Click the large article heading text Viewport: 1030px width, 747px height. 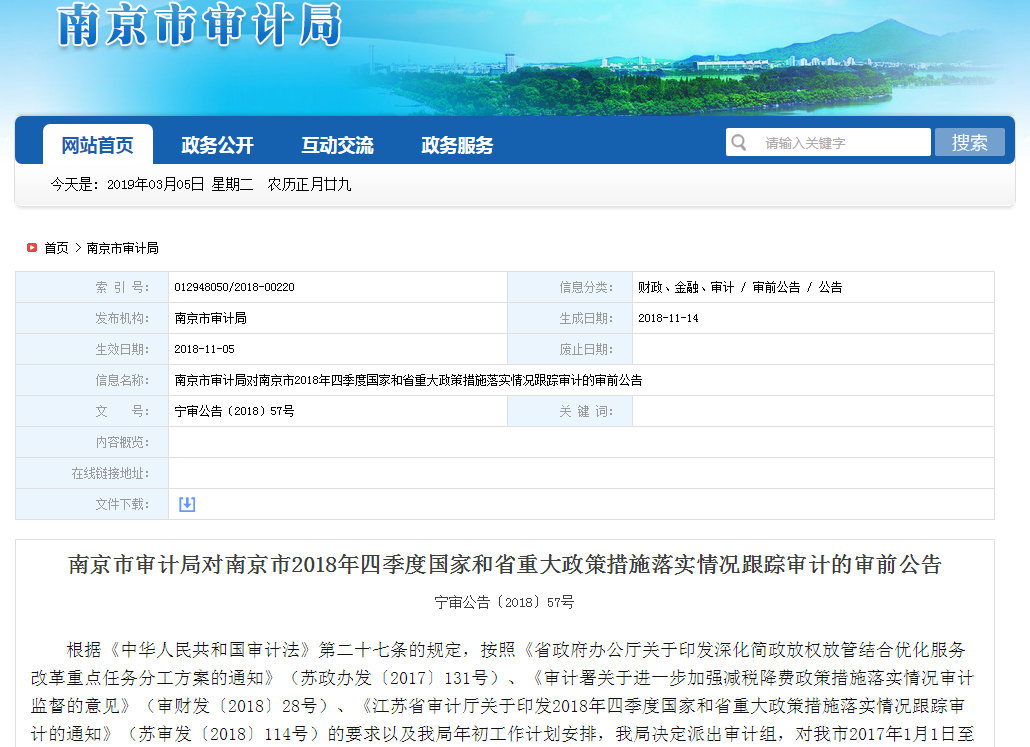[504, 565]
